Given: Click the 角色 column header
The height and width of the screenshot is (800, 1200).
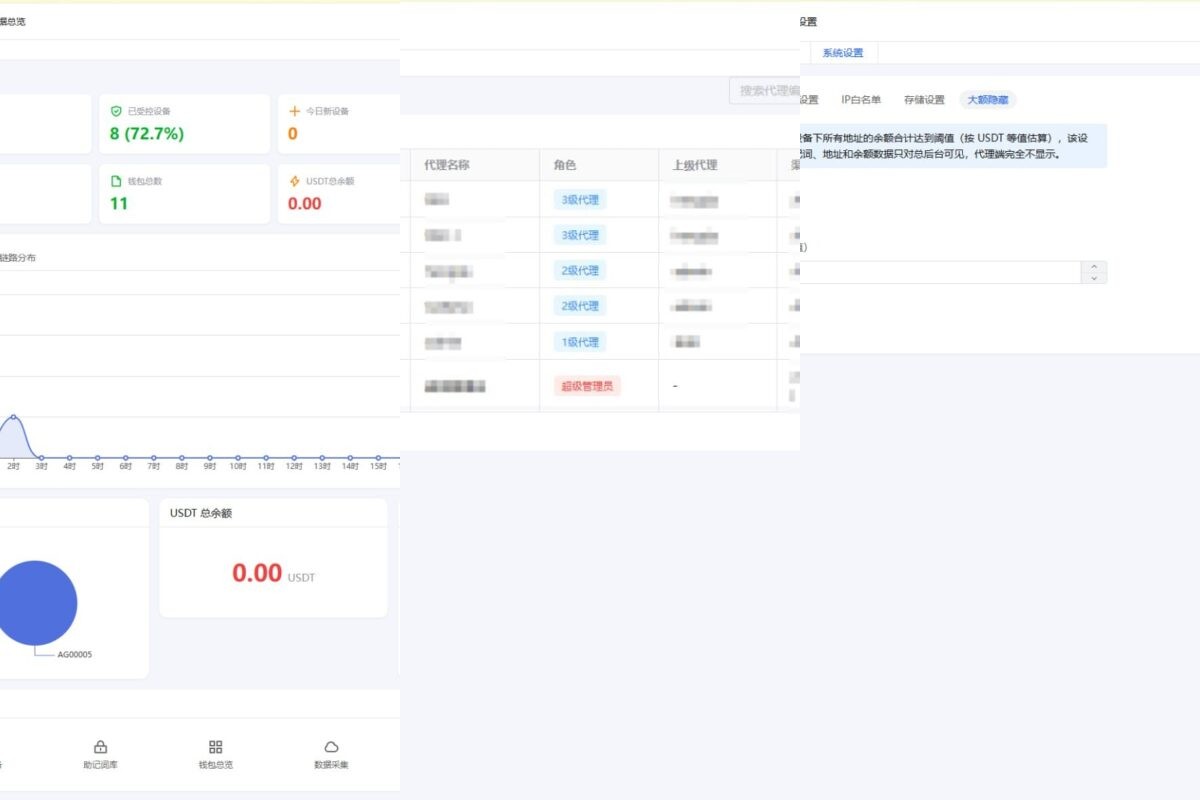Looking at the screenshot, I should (565, 165).
